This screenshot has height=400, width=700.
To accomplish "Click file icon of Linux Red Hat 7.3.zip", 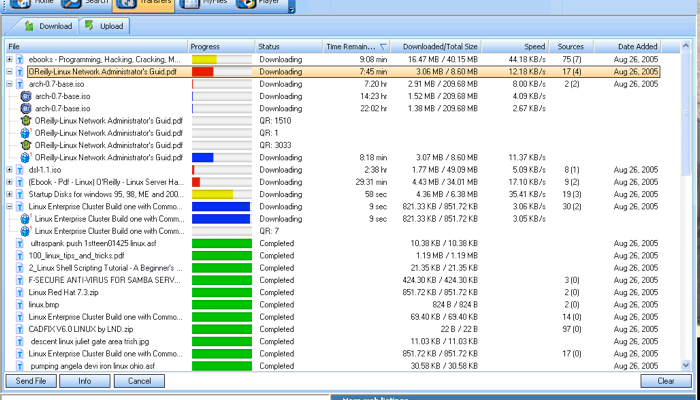I will click(x=20, y=292).
